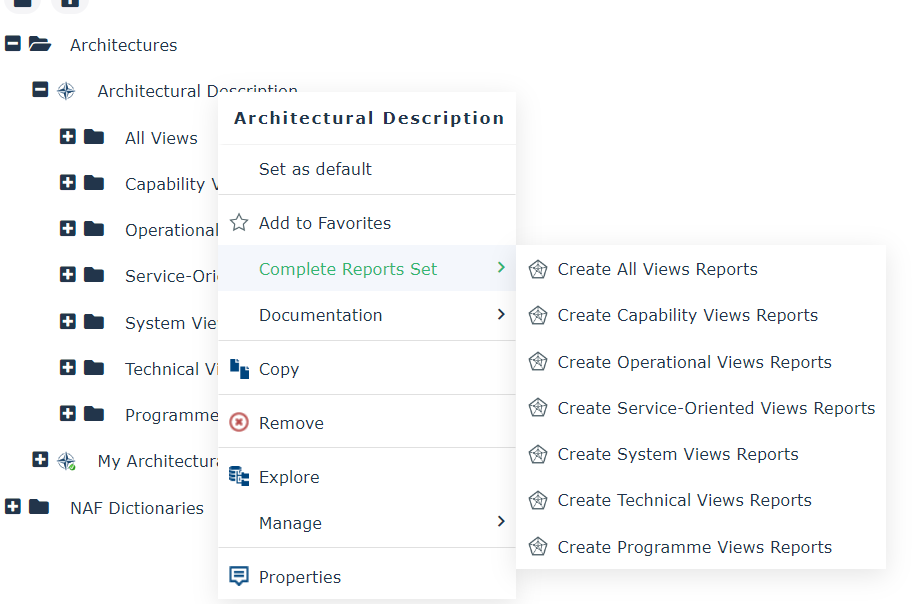The image size is (915, 604).
Task: Click the icon beside Create All Views Reports
Action: click(538, 269)
